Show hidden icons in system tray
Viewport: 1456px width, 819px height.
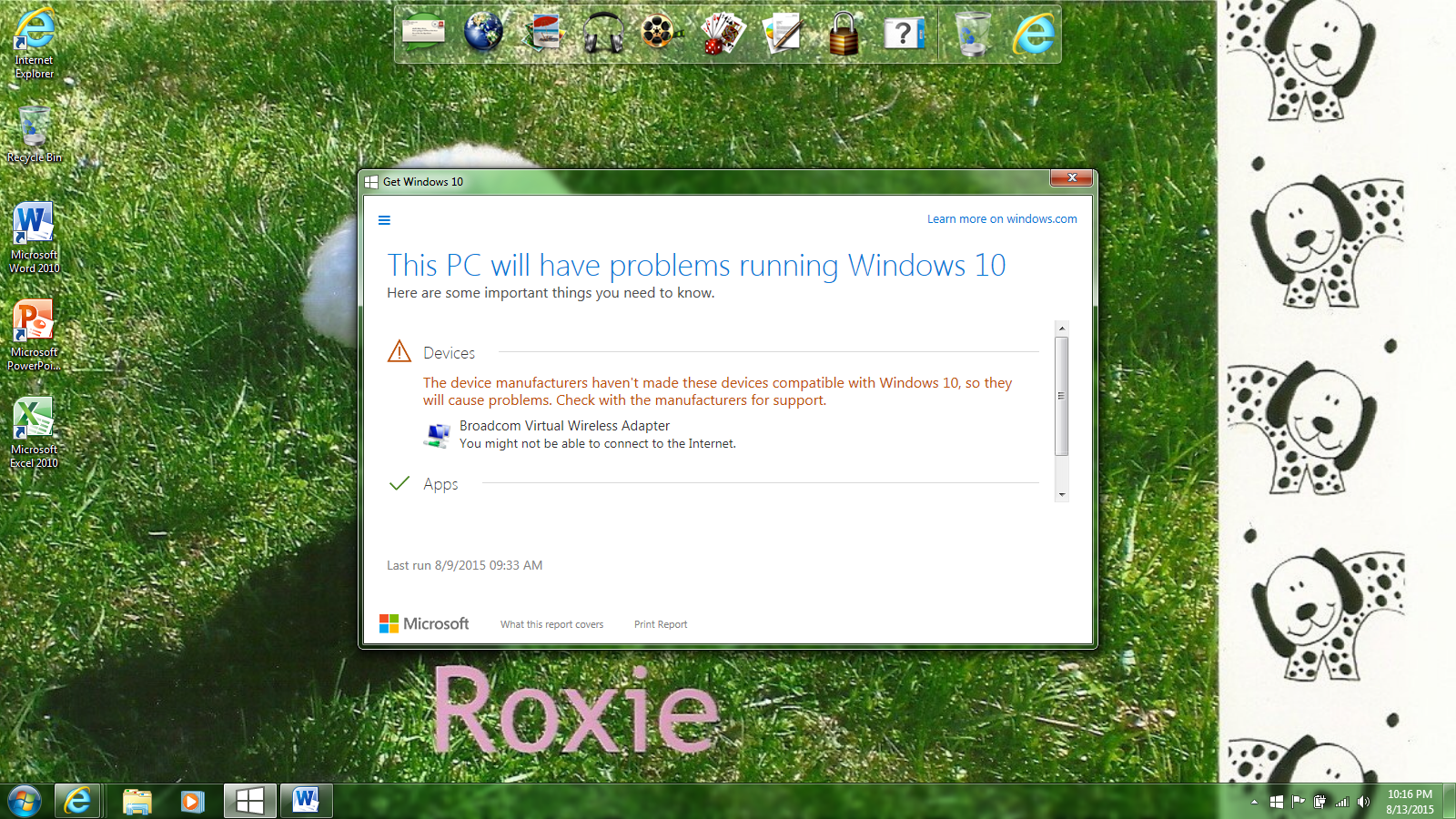1254,802
